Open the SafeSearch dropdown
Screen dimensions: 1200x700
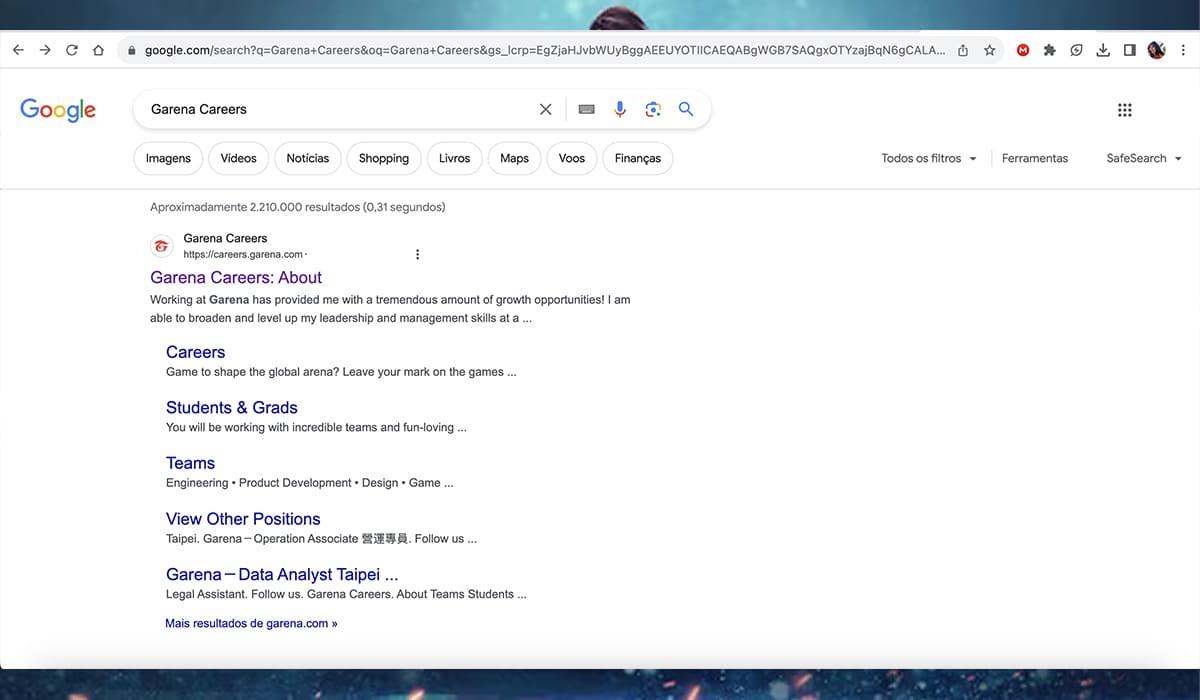pos(1144,158)
